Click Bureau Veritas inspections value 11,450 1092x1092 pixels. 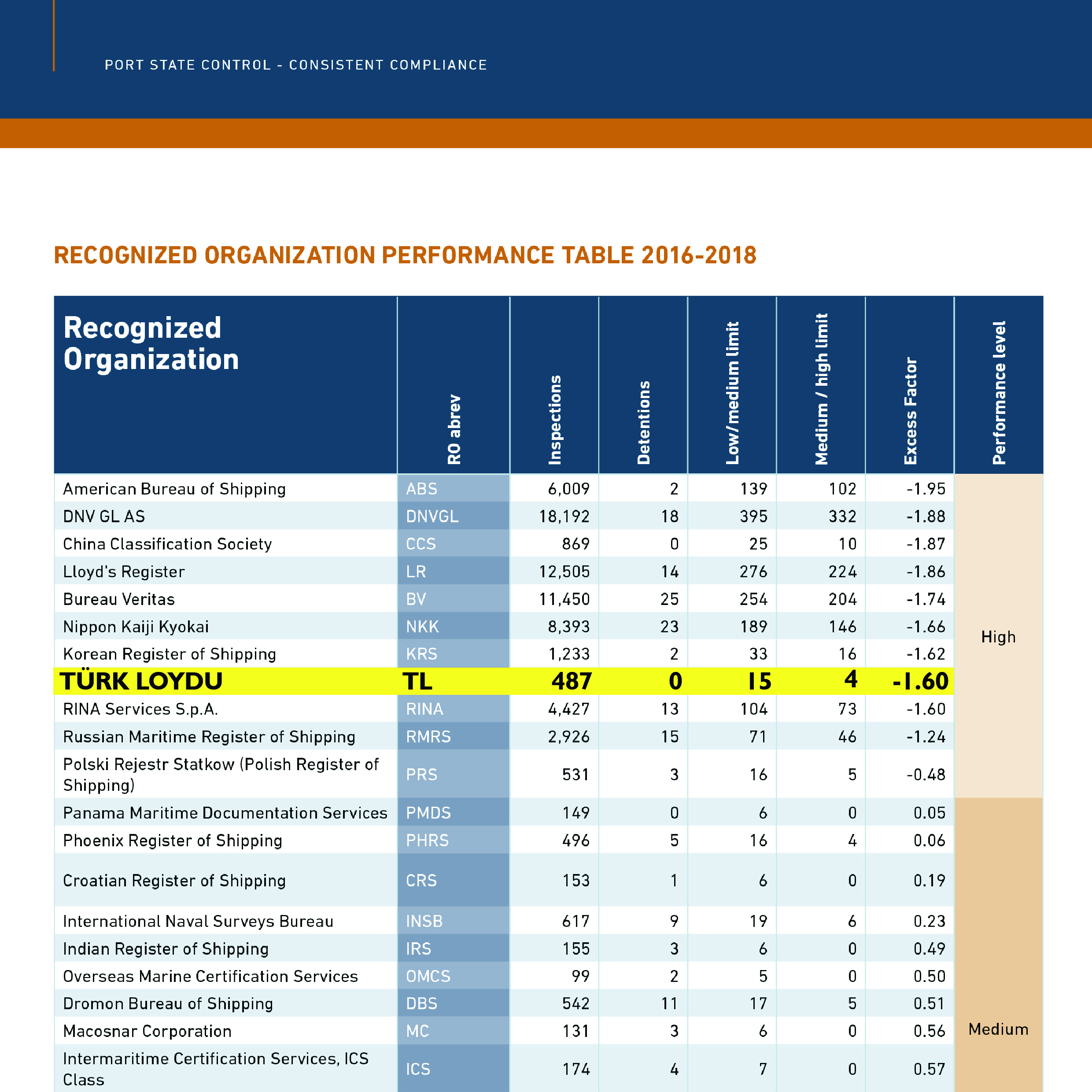(x=564, y=599)
